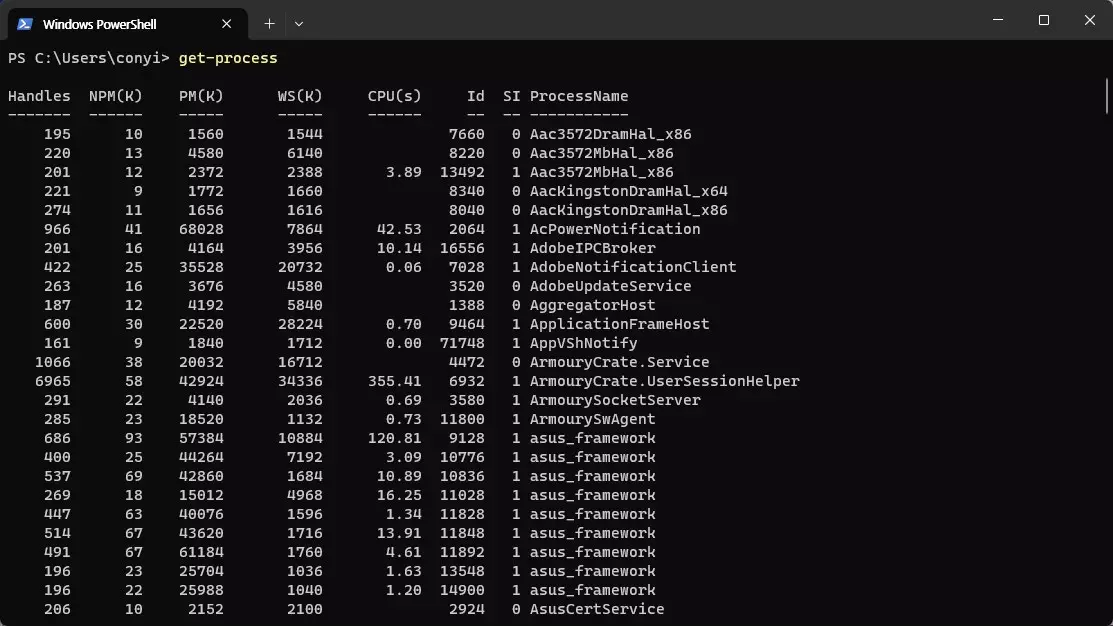This screenshot has width=1113, height=626.
Task: Click the get-process command text
Action: [228, 58]
